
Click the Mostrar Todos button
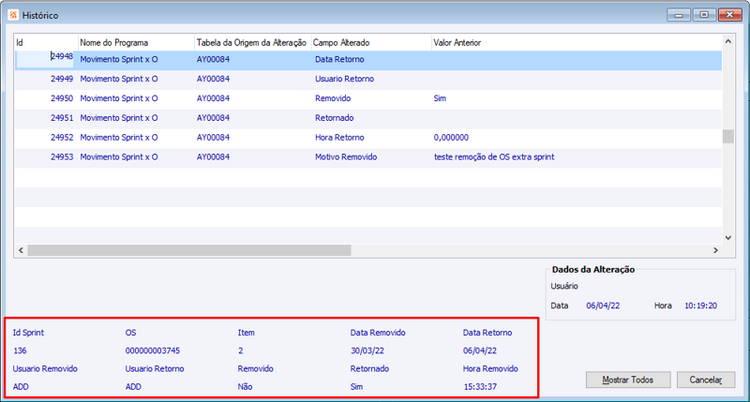(628, 380)
